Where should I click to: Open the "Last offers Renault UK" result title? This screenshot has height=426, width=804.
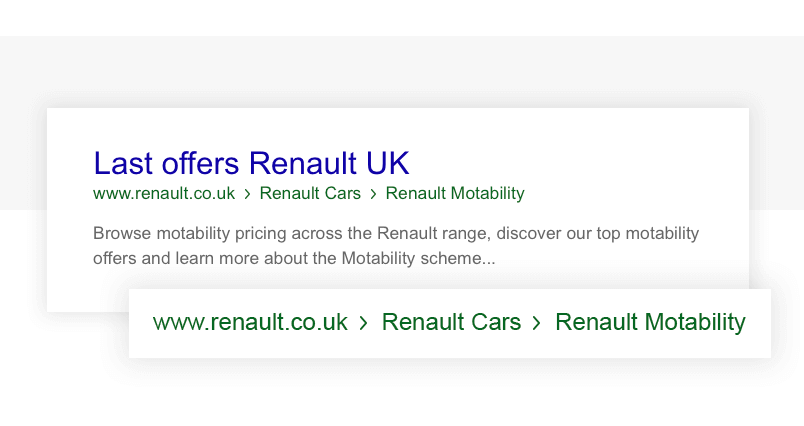point(251,164)
